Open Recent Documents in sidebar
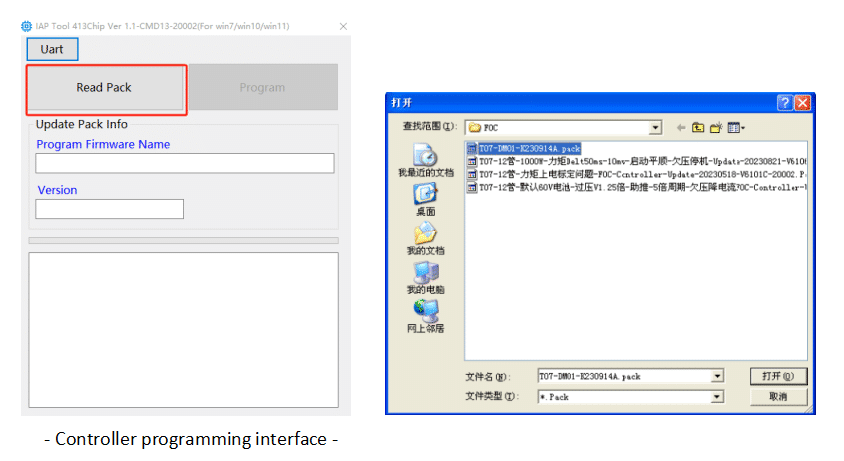Image resolution: width=844 pixels, height=461 pixels. 426,160
